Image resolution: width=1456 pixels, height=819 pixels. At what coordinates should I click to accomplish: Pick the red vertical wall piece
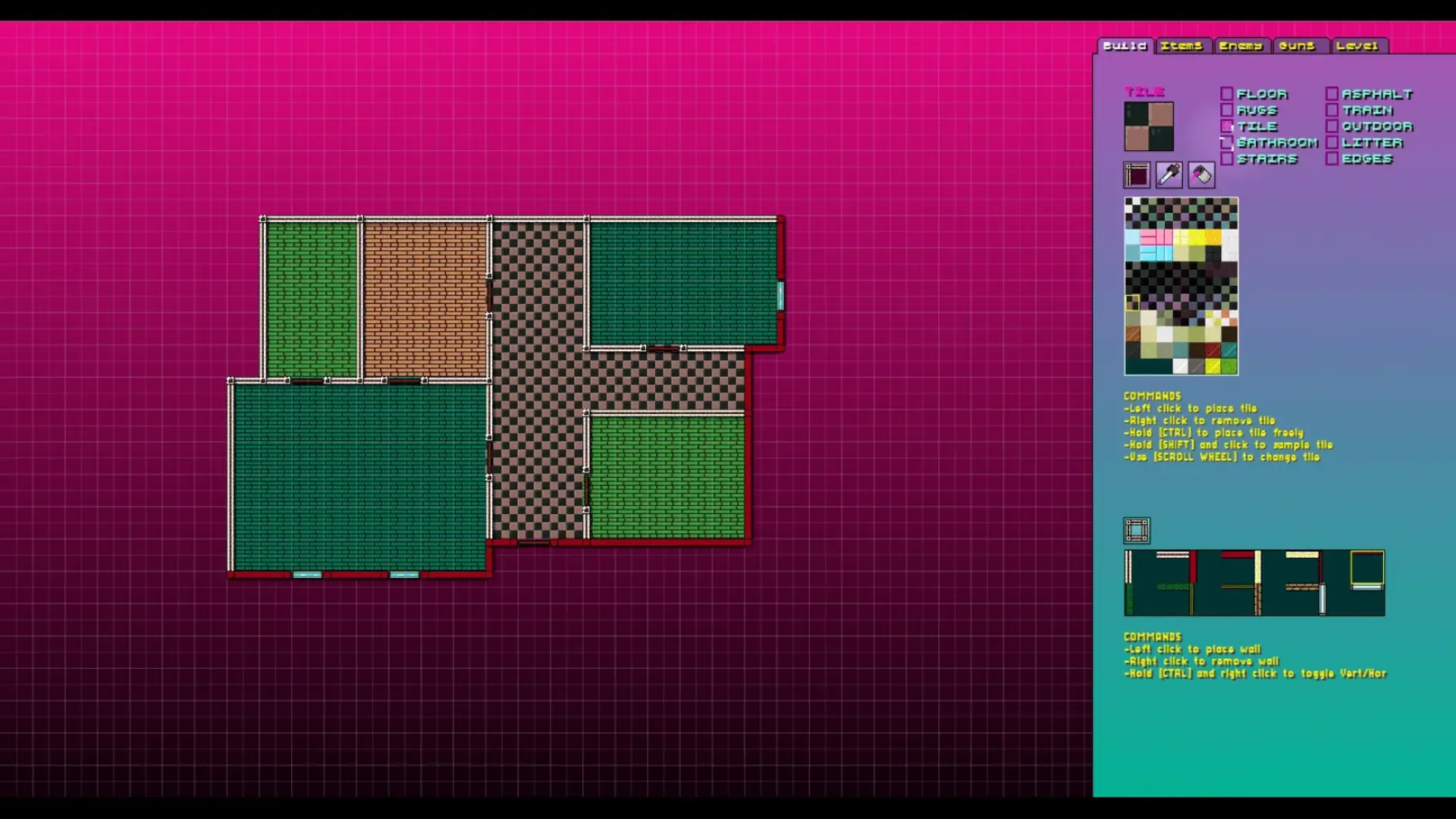pos(1193,566)
